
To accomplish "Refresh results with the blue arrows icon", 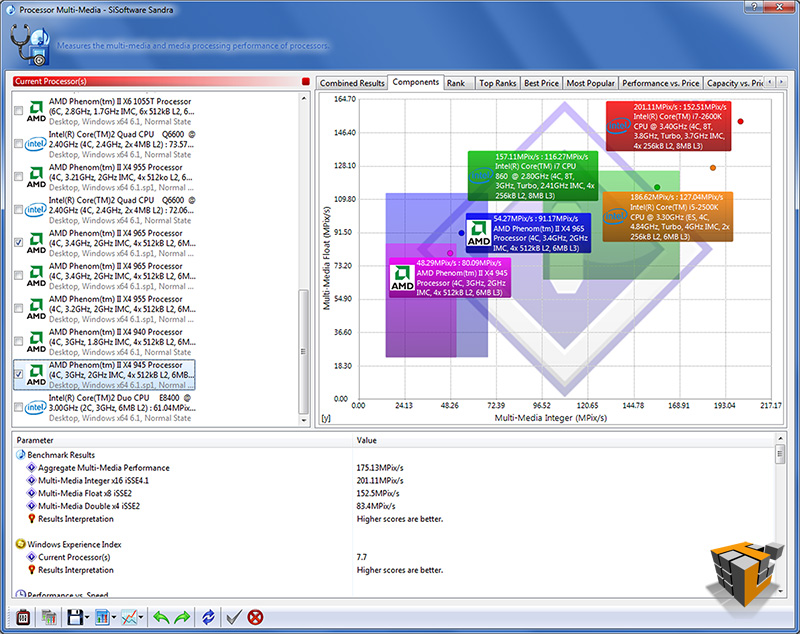I will [208, 617].
